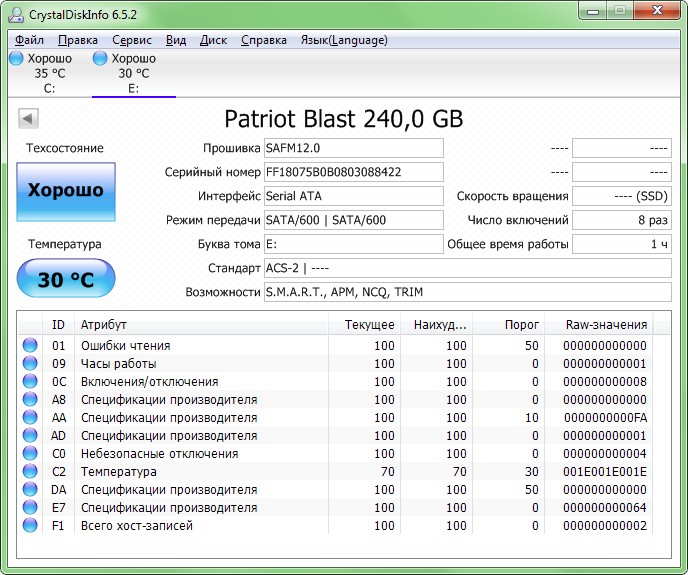Click the ID column header
Viewport: 688px width, 575px height.
(x=58, y=325)
